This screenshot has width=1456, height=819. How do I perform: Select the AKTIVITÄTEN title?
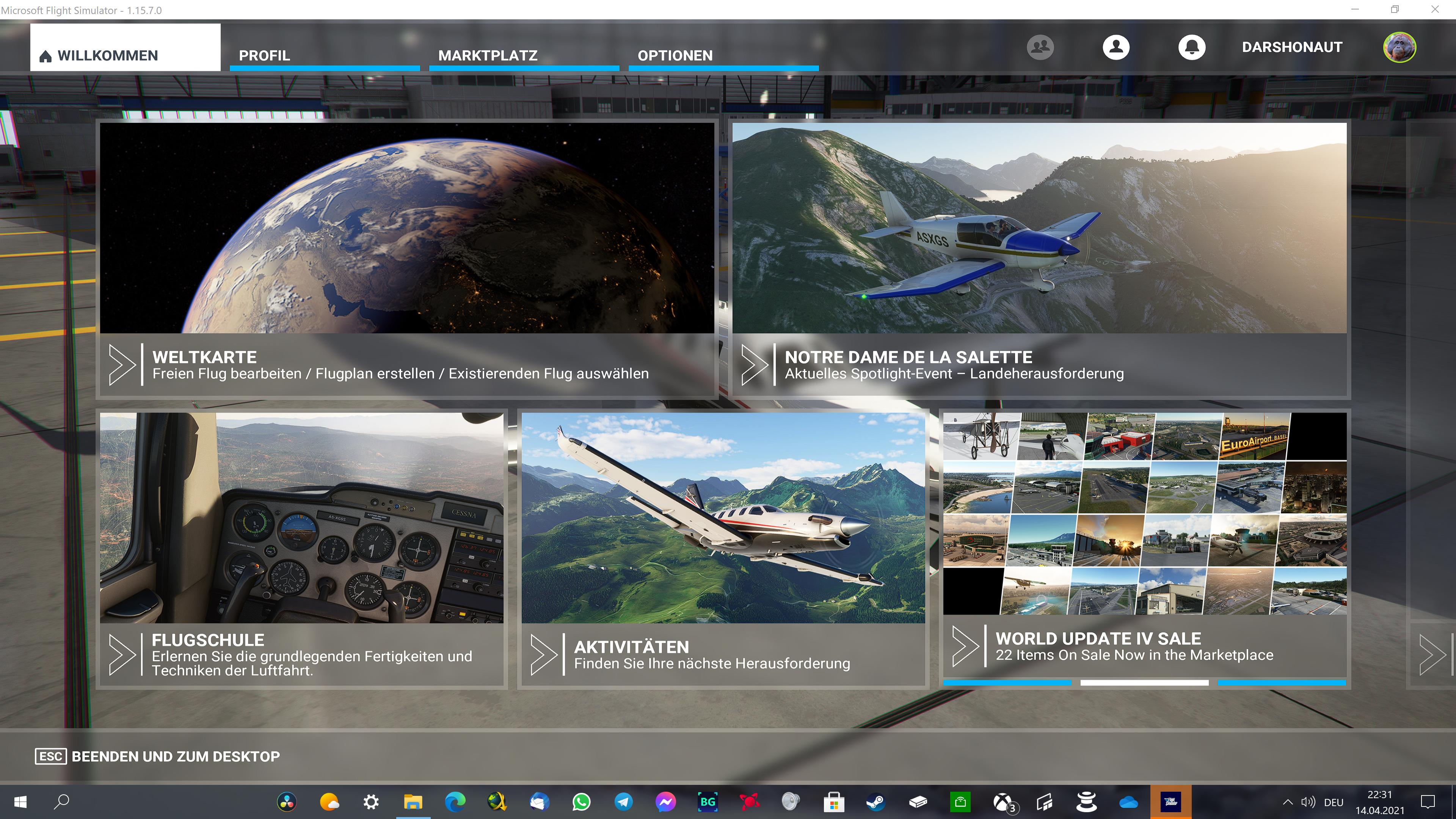click(632, 646)
